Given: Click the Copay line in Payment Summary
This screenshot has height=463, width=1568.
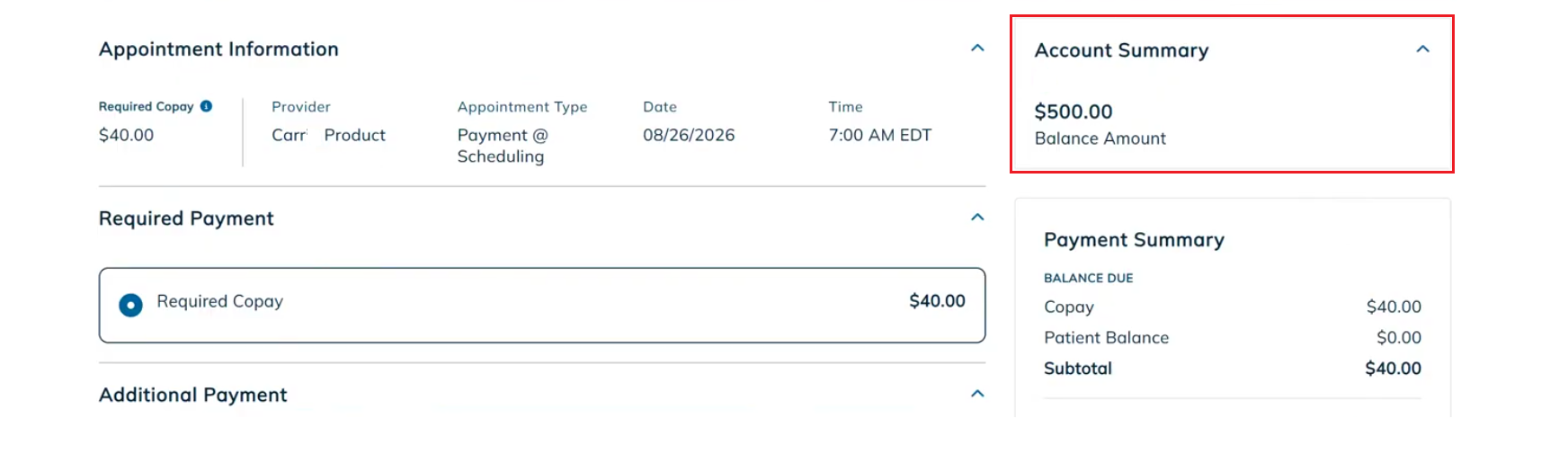Looking at the screenshot, I should pos(1233,307).
